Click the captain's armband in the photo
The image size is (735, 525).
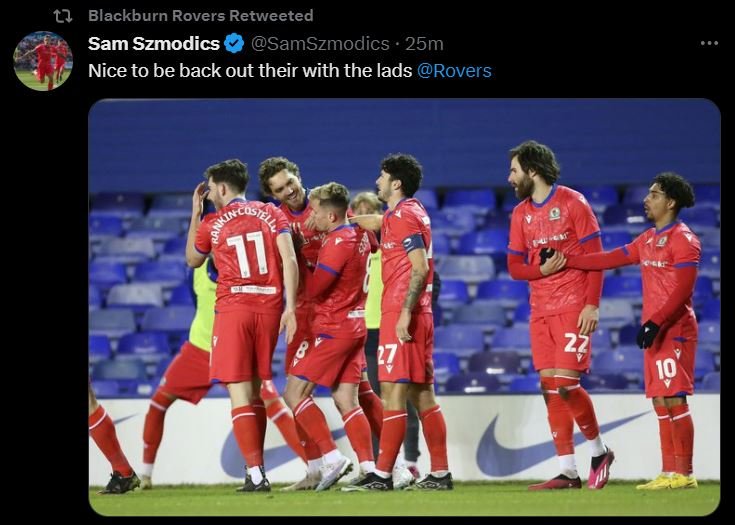(x=414, y=243)
